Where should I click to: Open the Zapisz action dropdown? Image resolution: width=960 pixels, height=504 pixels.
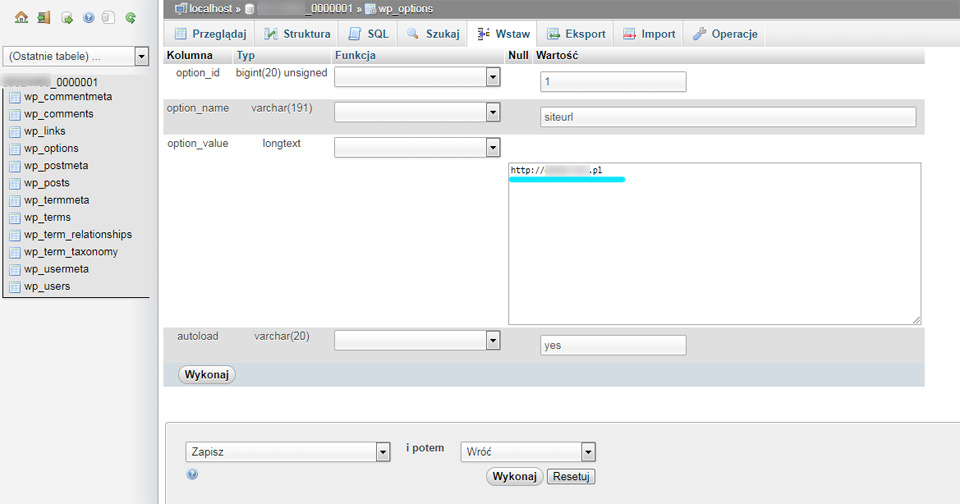tap(288, 452)
